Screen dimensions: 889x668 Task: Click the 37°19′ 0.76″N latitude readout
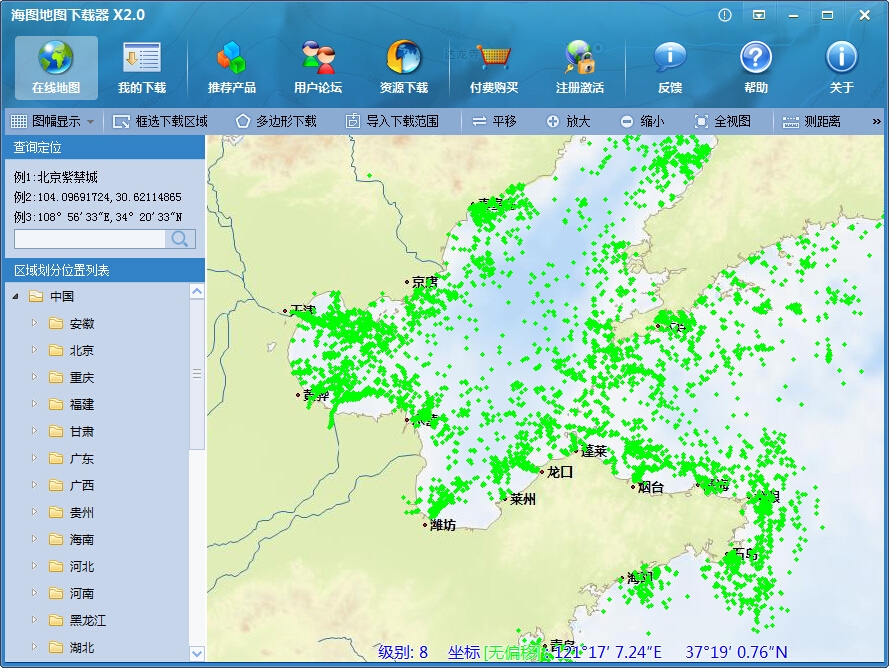(x=736, y=652)
